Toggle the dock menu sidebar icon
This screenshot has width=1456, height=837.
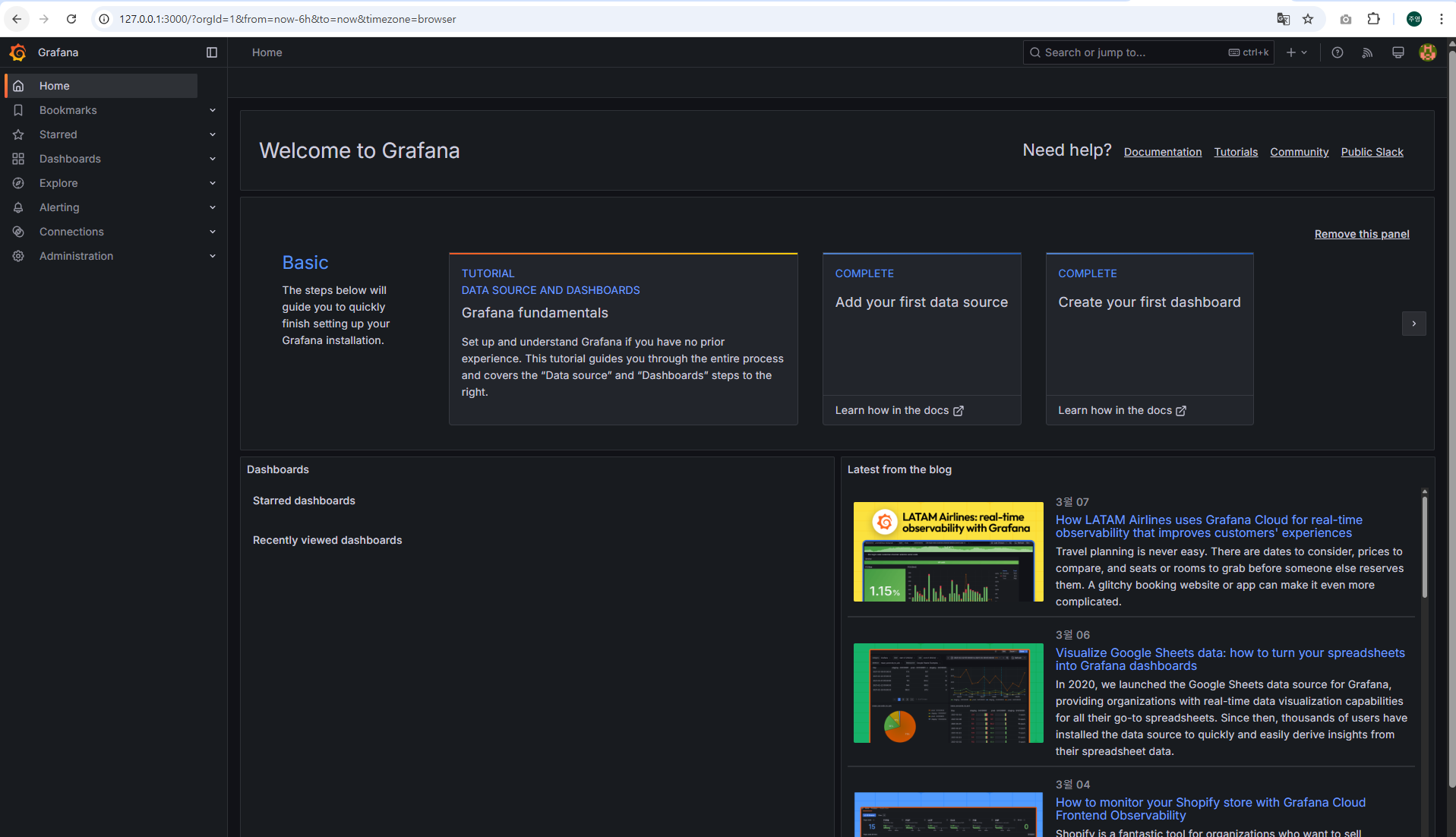212,52
